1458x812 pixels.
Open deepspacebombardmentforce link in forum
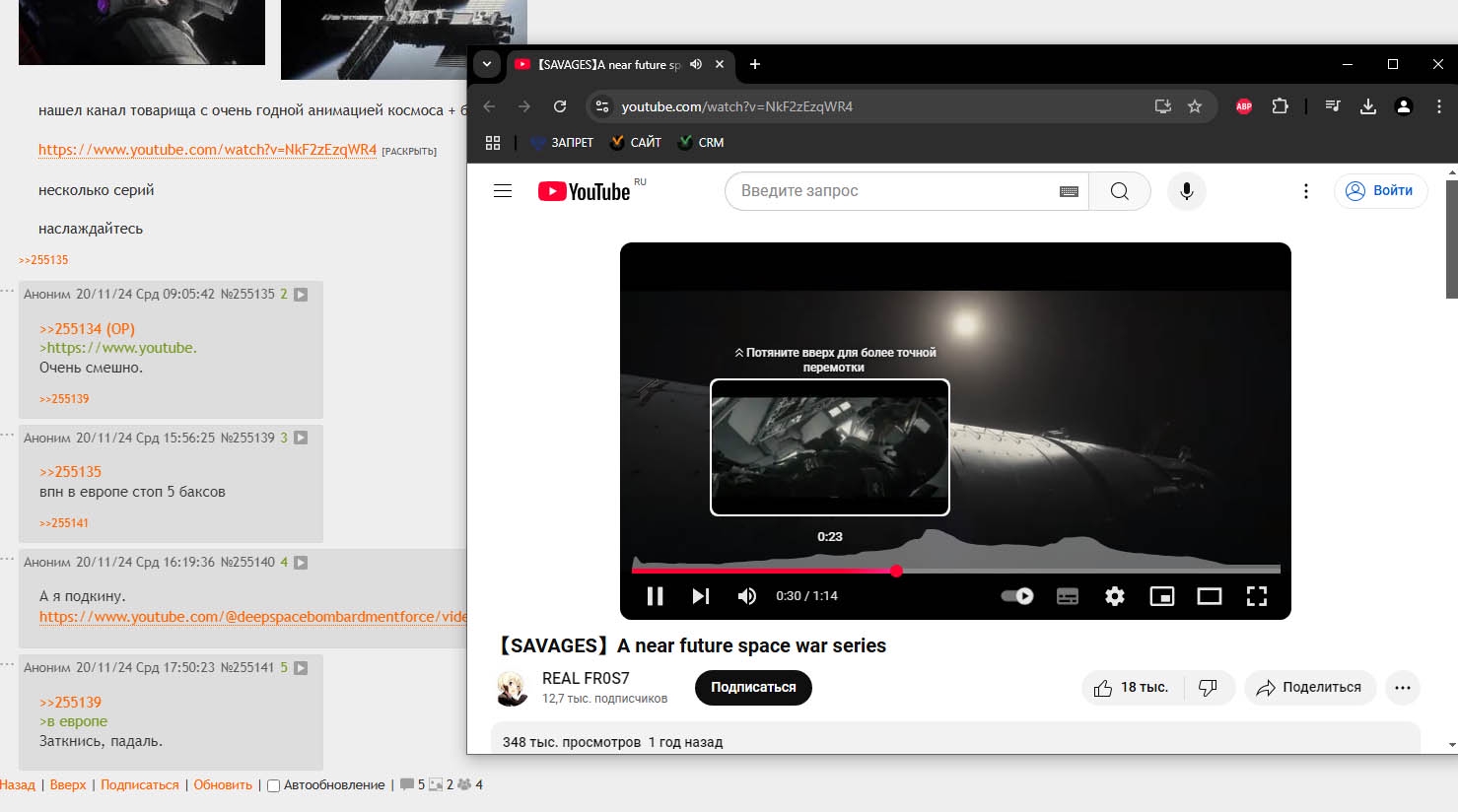[x=252, y=617]
